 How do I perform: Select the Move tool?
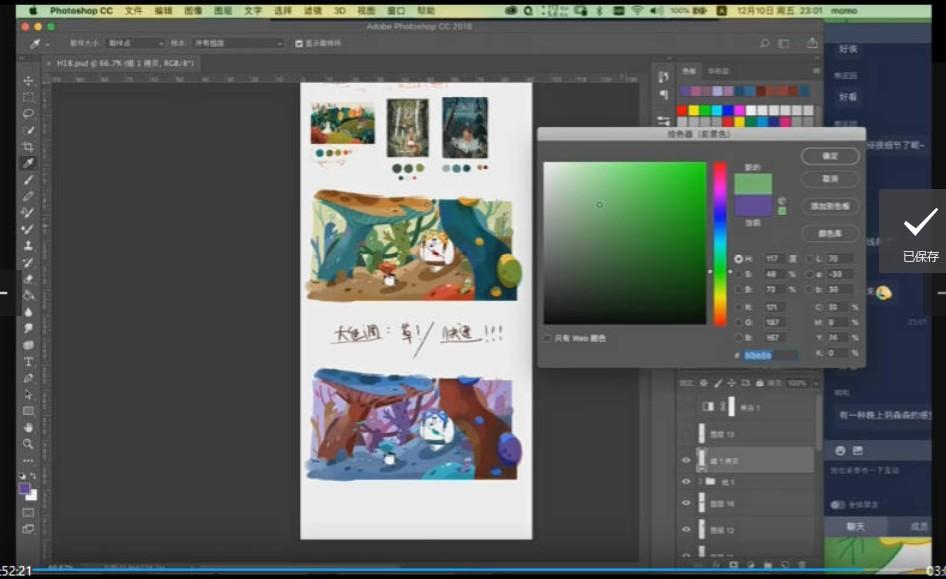coord(28,81)
